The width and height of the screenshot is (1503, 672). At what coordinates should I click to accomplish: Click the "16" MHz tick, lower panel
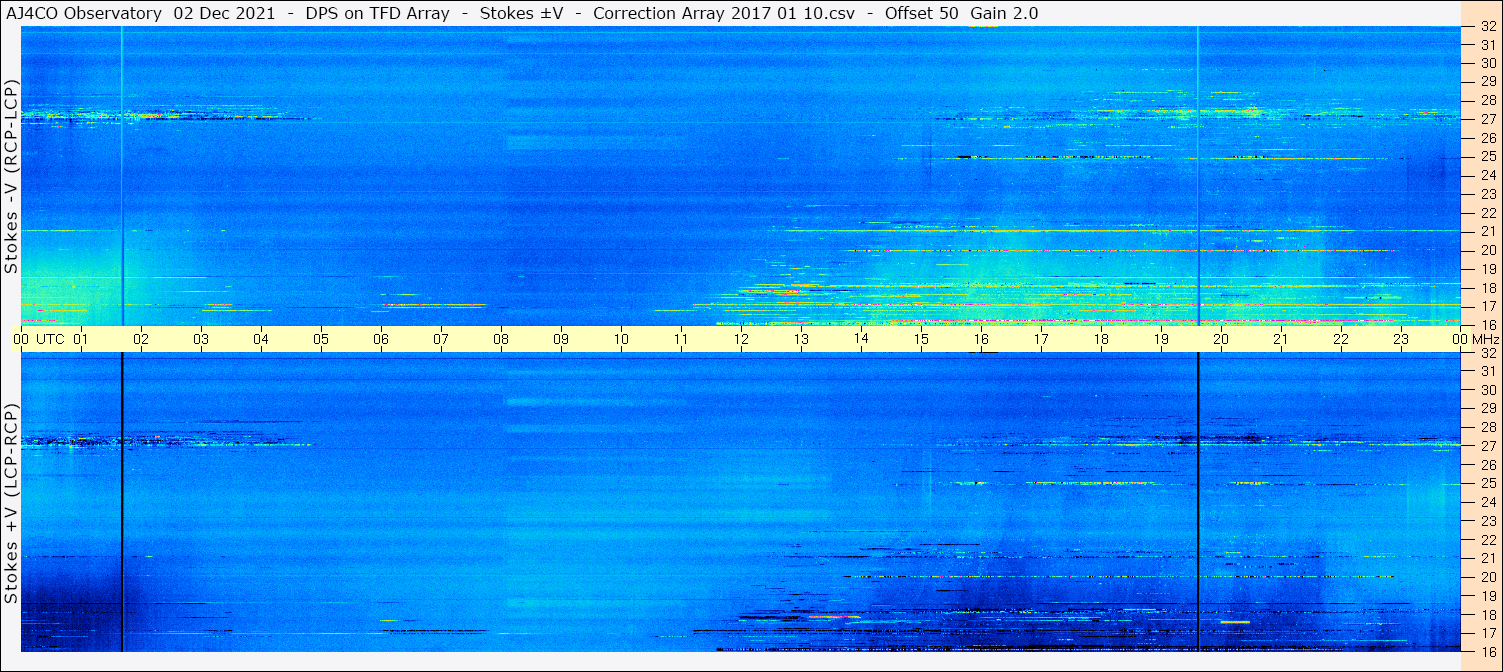point(1487,651)
